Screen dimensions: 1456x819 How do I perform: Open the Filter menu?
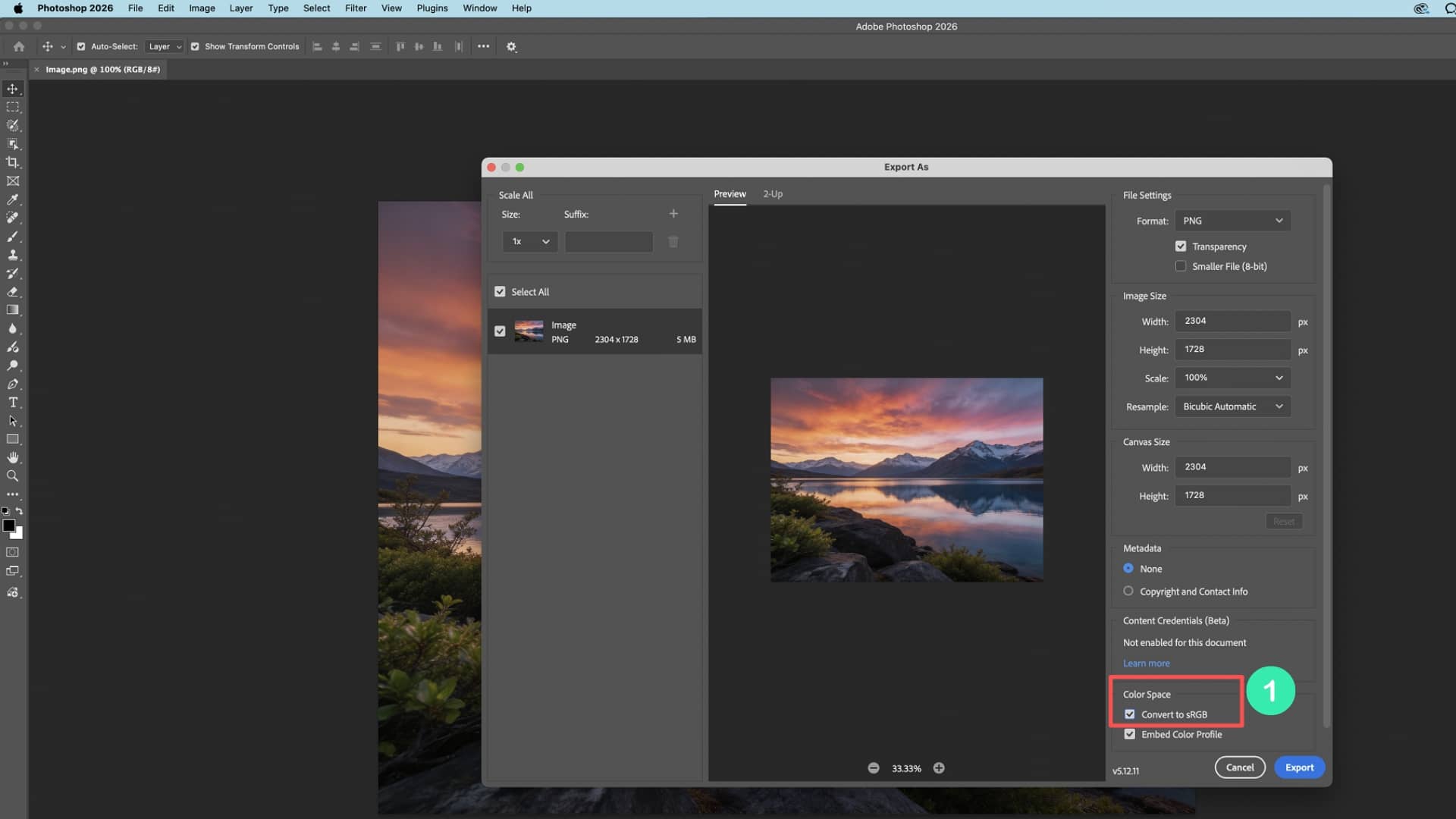click(x=356, y=8)
